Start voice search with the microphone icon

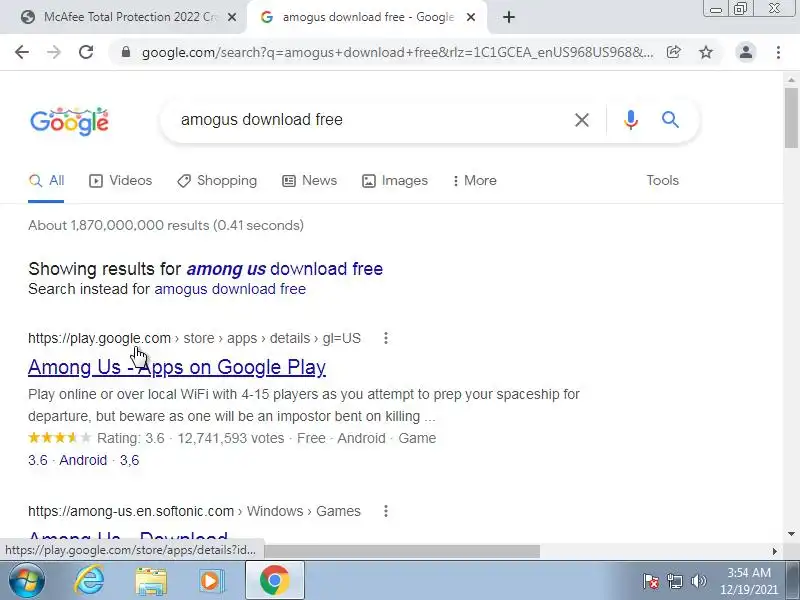coord(631,120)
